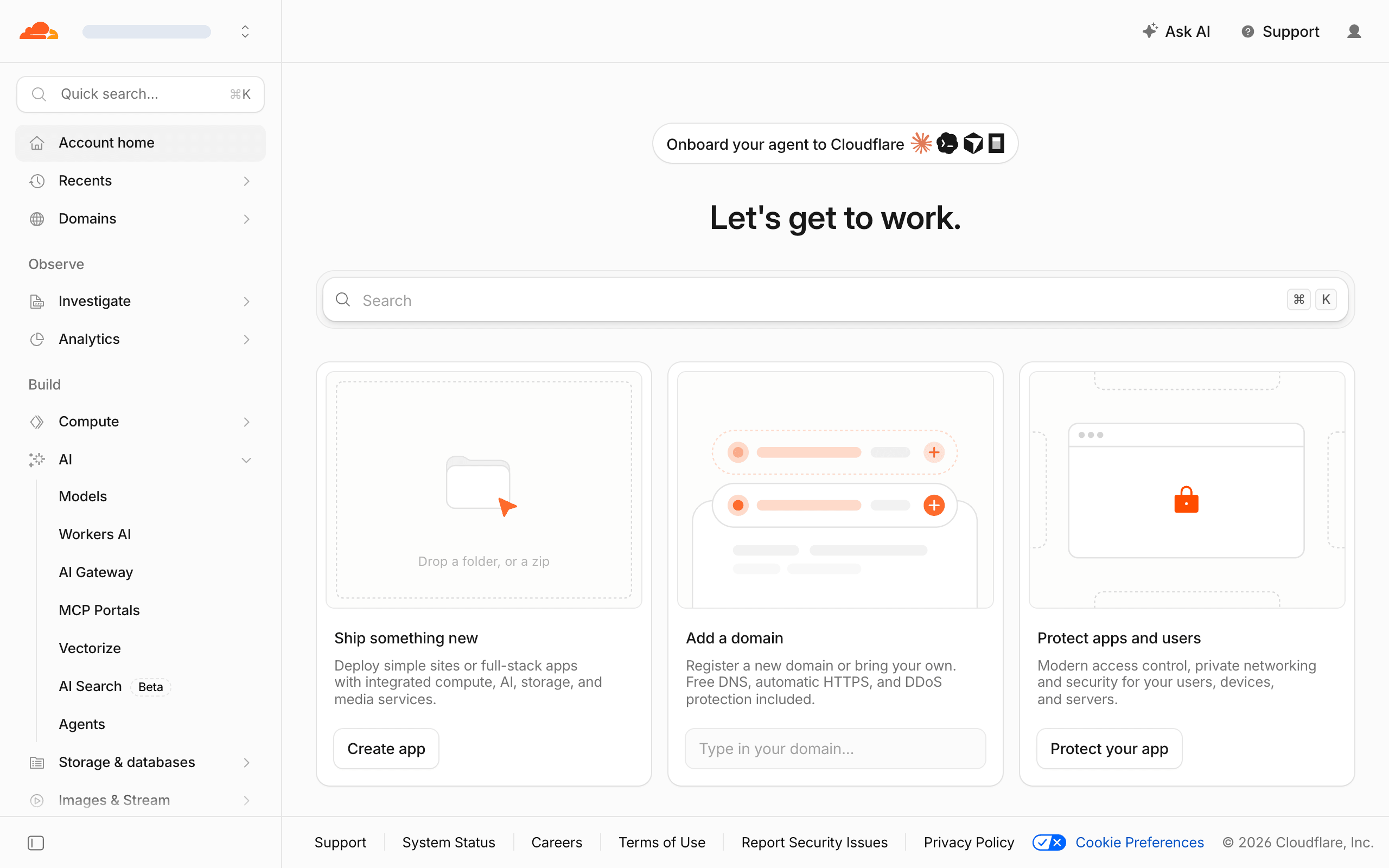1389x868 pixels.
Task: Click the cube agent icon
Action: [x=973, y=143]
